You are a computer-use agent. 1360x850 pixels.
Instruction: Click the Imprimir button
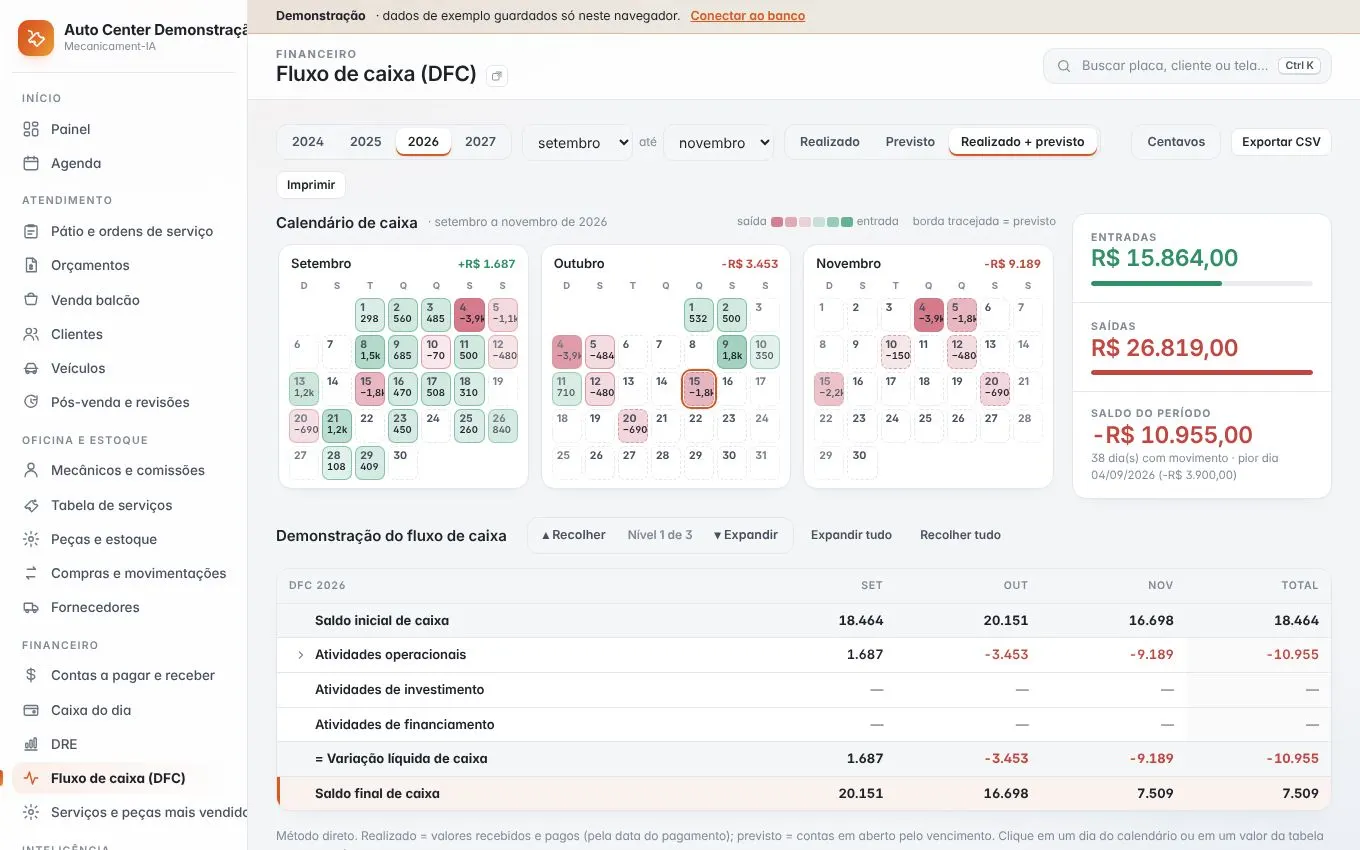click(311, 185)
